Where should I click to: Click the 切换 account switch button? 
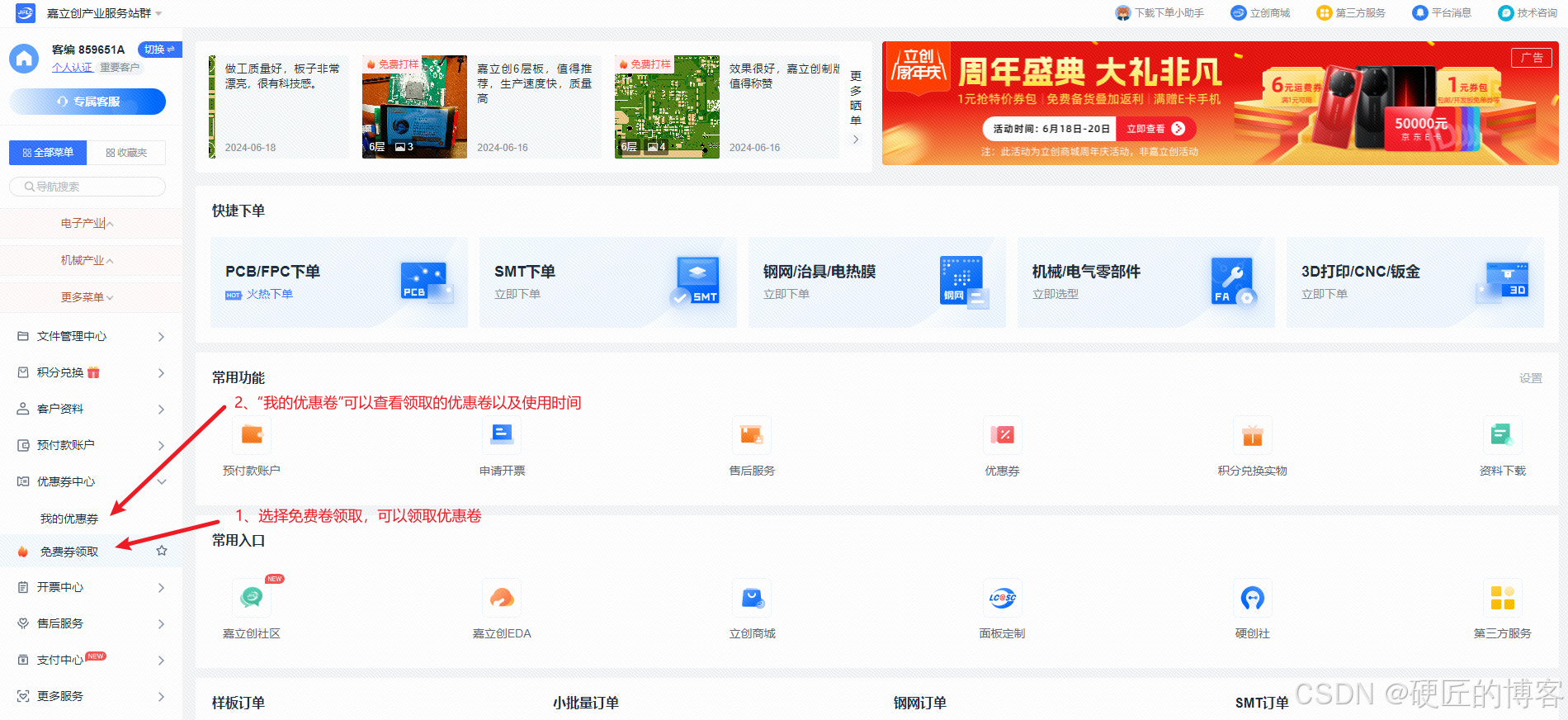click(159, 50)
